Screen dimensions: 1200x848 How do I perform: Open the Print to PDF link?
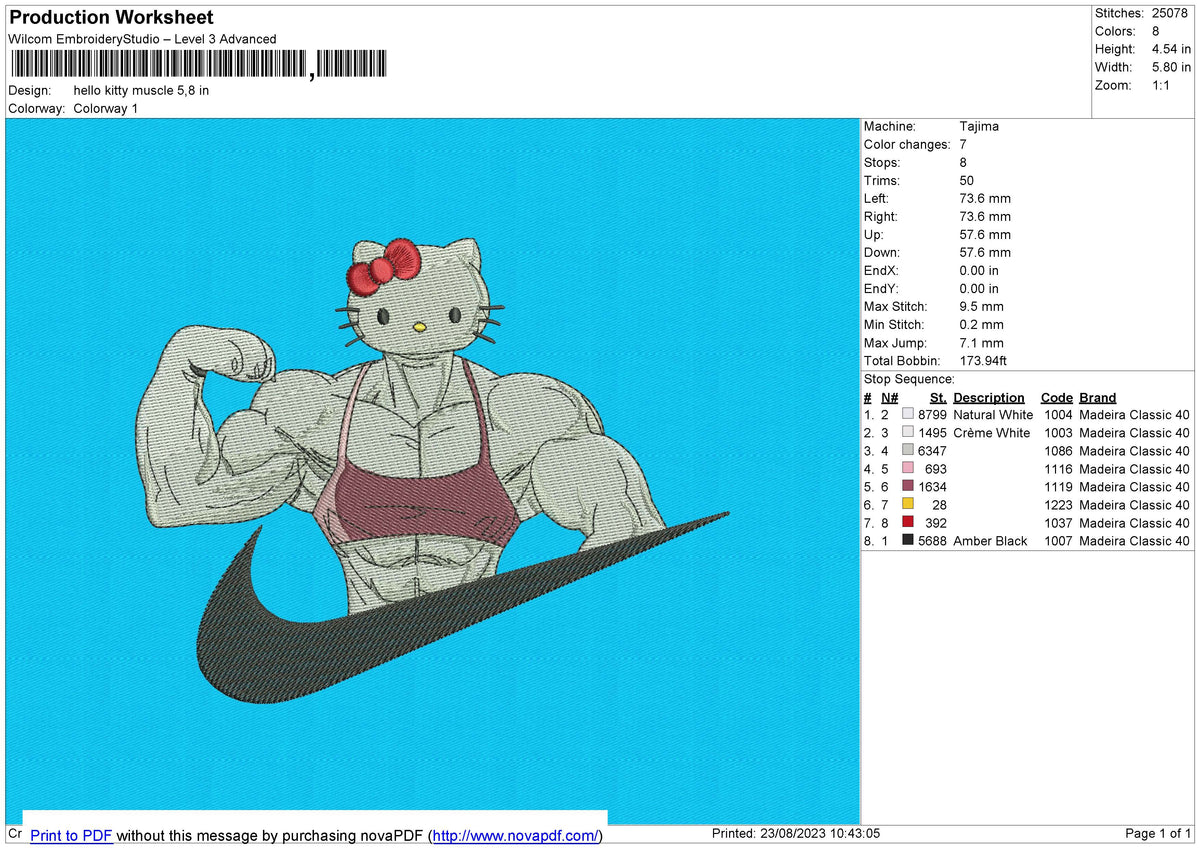(x=70, y=835)
